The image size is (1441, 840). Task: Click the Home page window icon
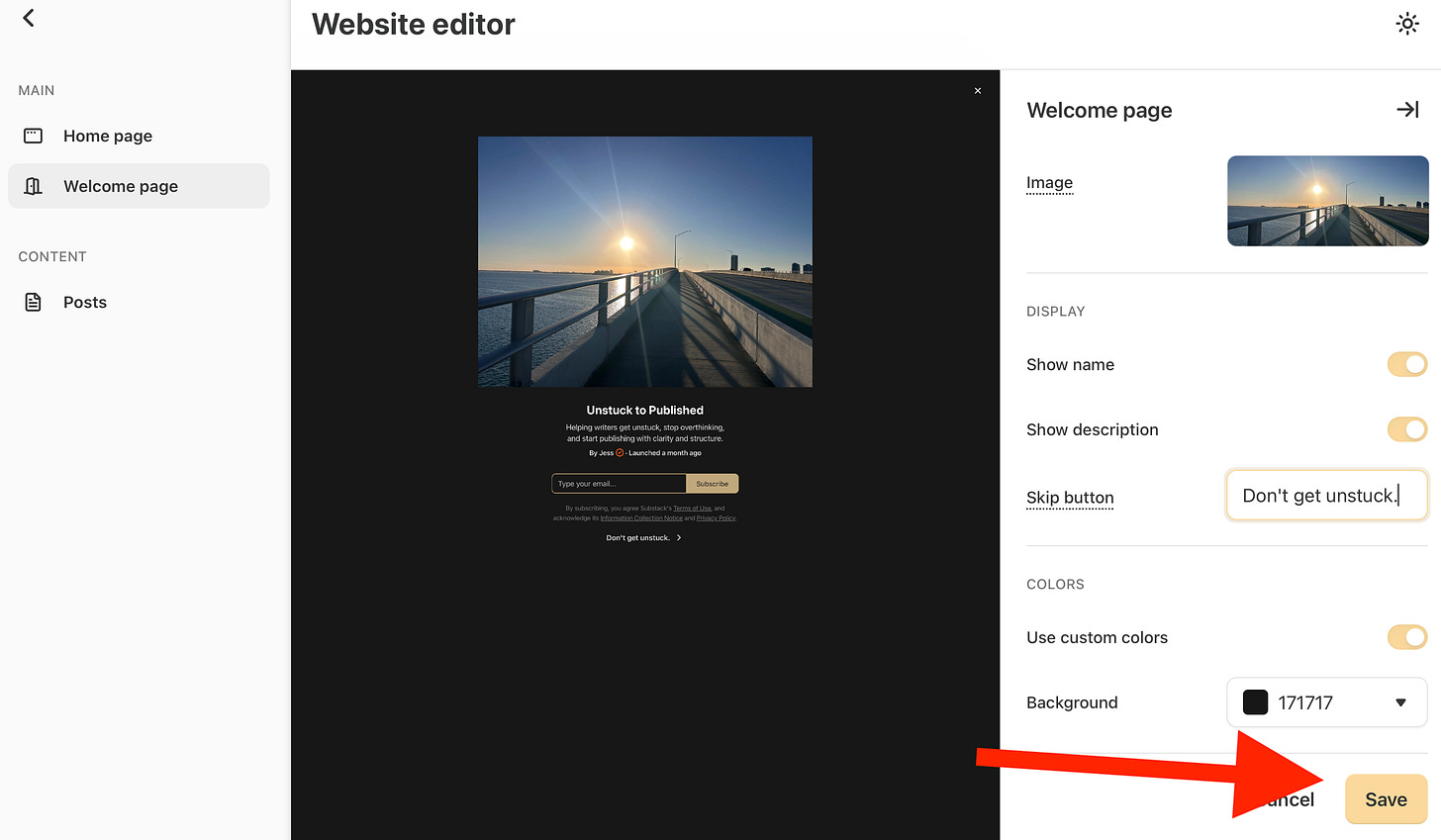[x=33, y=136]
